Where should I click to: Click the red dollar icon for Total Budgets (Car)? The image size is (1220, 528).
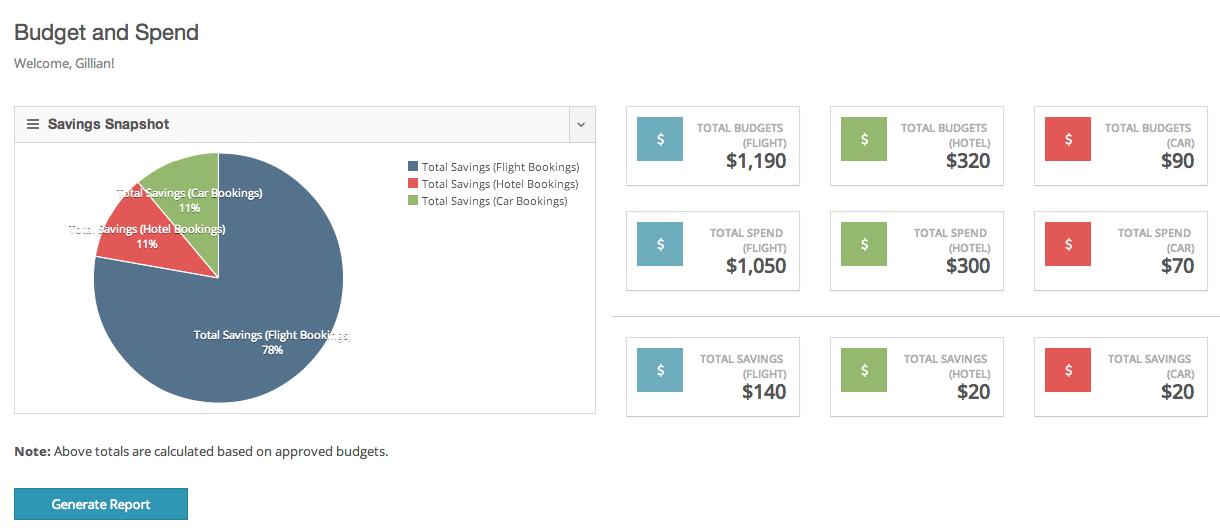[1068, 139]
